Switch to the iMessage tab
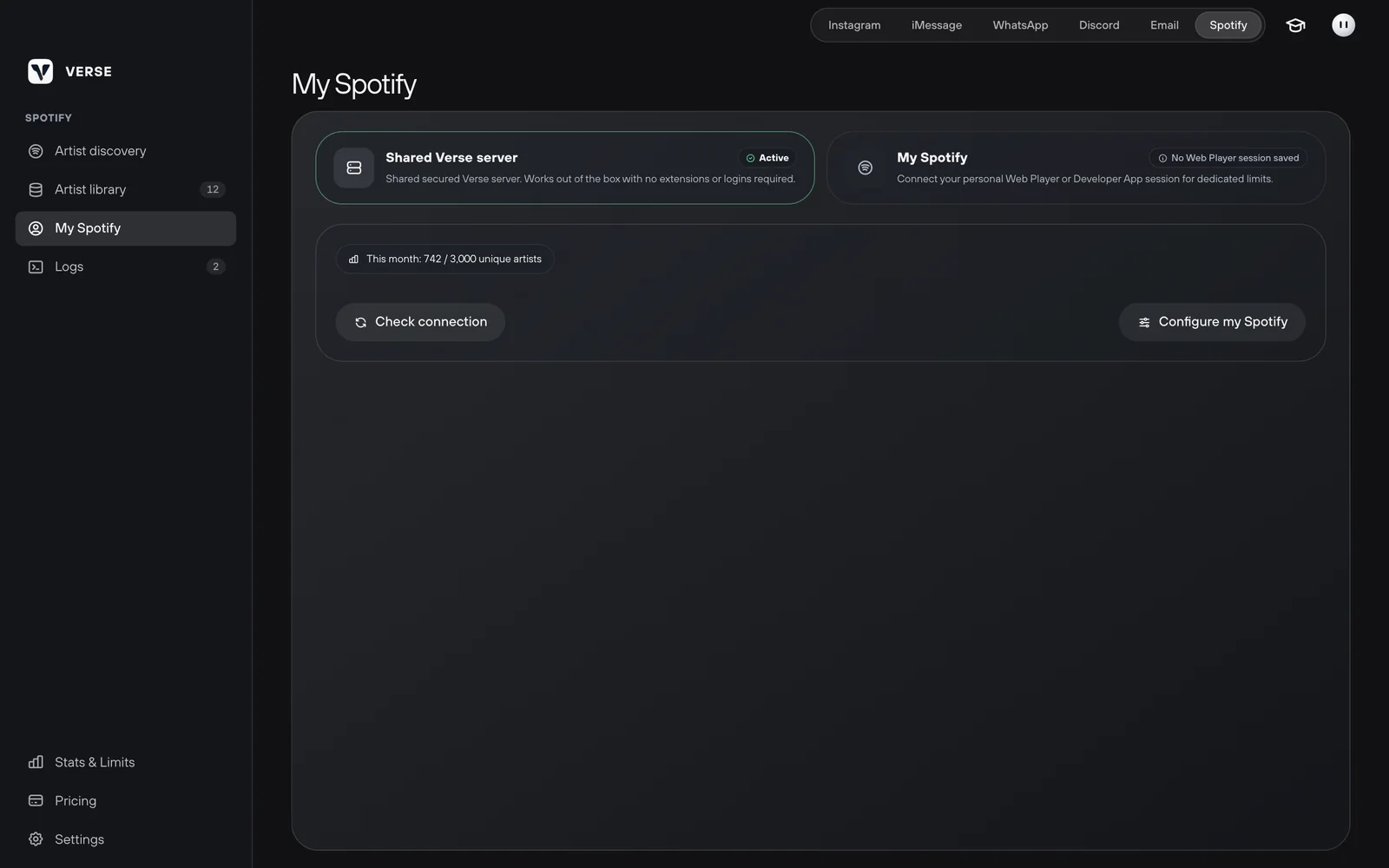Image resolution: width=1389 pixels, height=868 pixels. click(936, 25)
